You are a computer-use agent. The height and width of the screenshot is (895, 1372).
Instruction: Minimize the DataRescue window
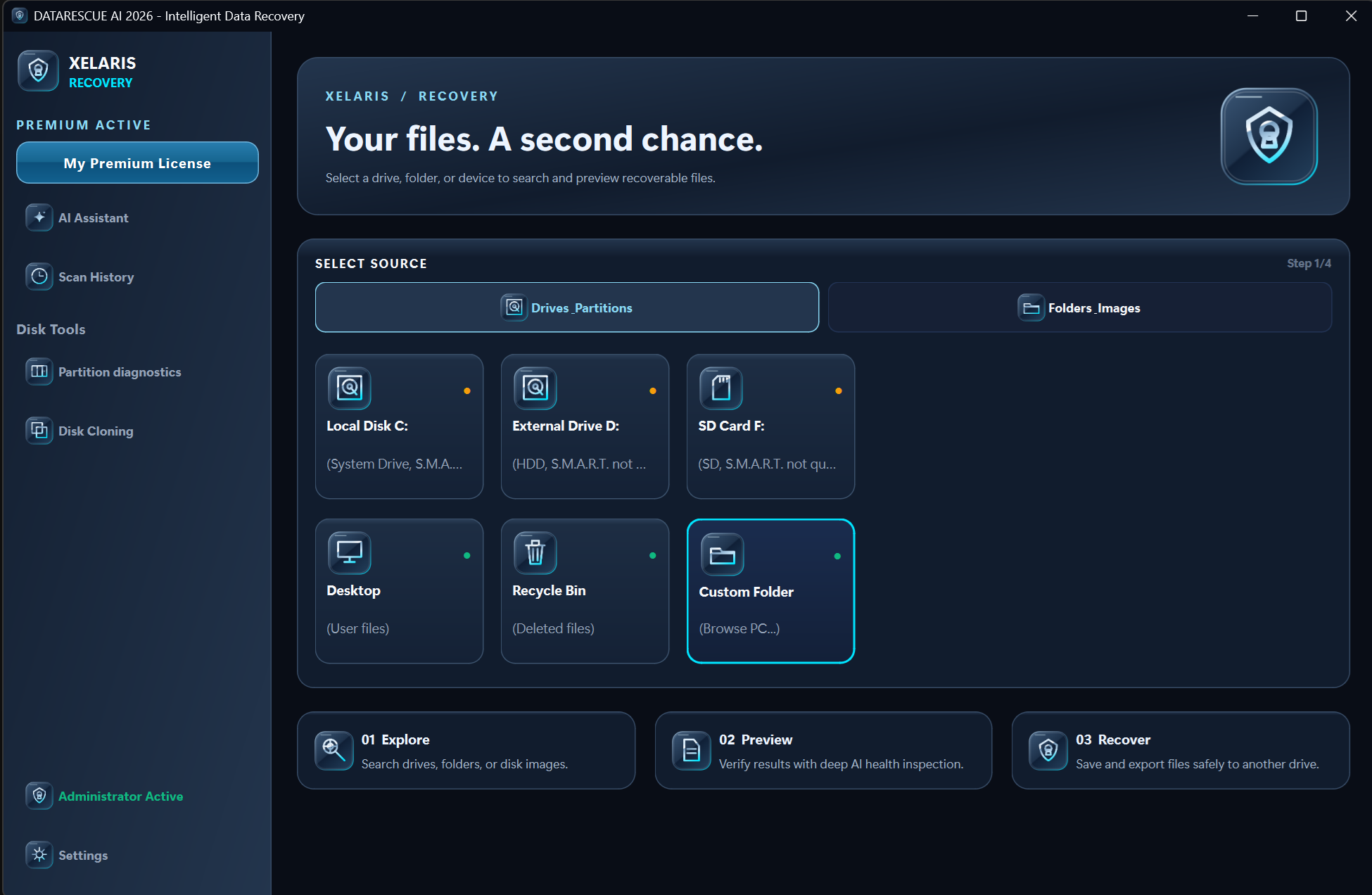(x=1252, y=15)
